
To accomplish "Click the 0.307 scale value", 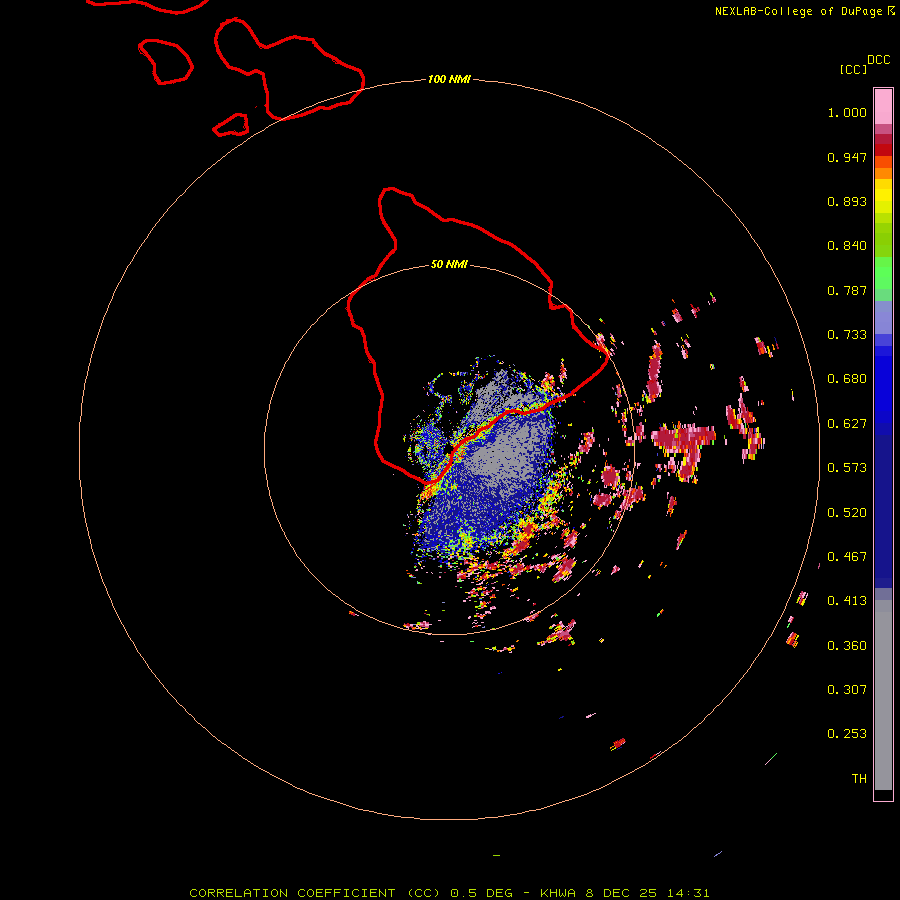I will click(847, 690).
